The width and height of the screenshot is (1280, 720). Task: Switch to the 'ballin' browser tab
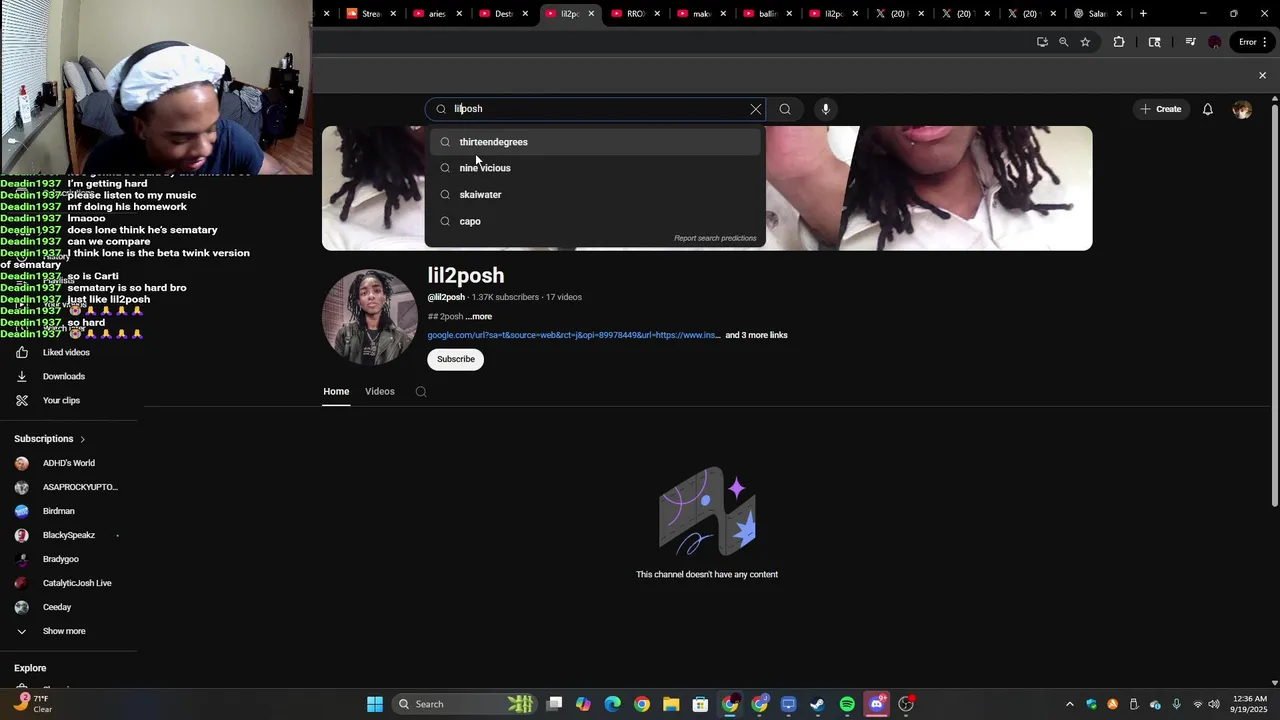767,14
